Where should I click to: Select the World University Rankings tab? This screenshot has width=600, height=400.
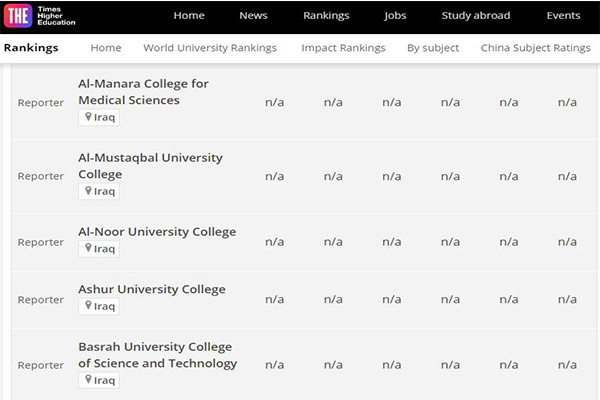[x=210, y=48]
